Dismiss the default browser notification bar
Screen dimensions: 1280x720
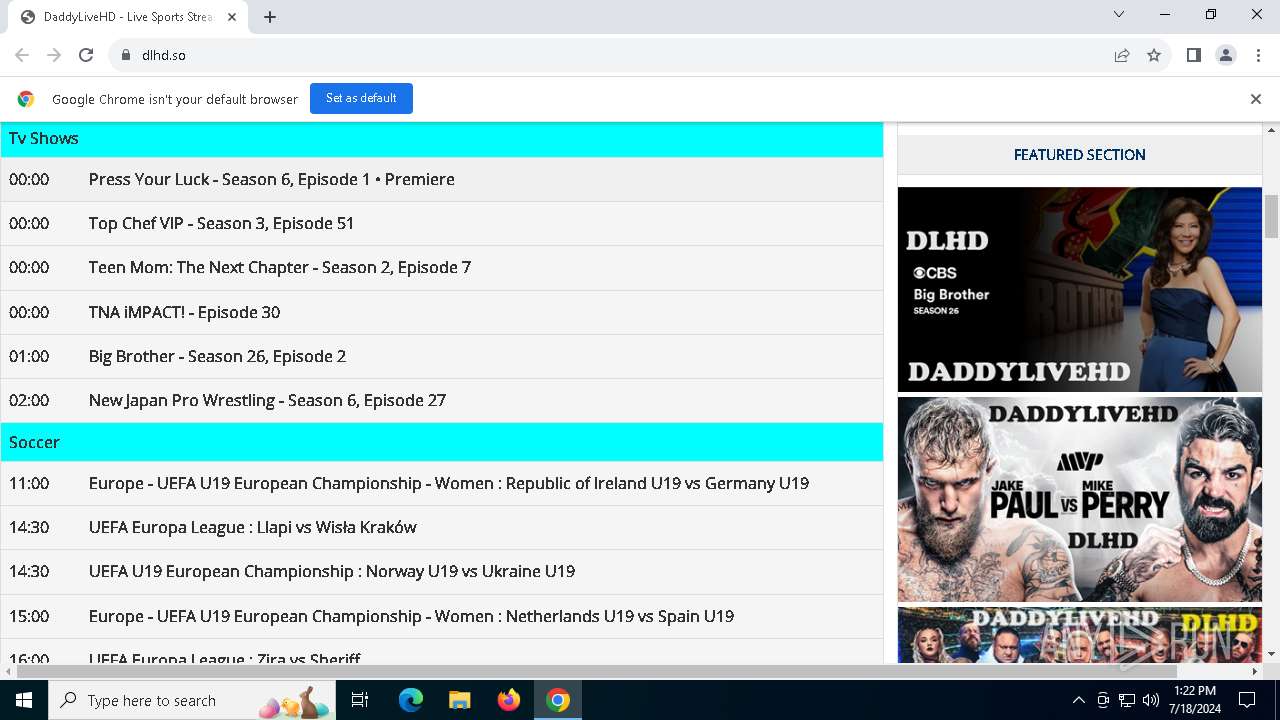coord(1256,99)
